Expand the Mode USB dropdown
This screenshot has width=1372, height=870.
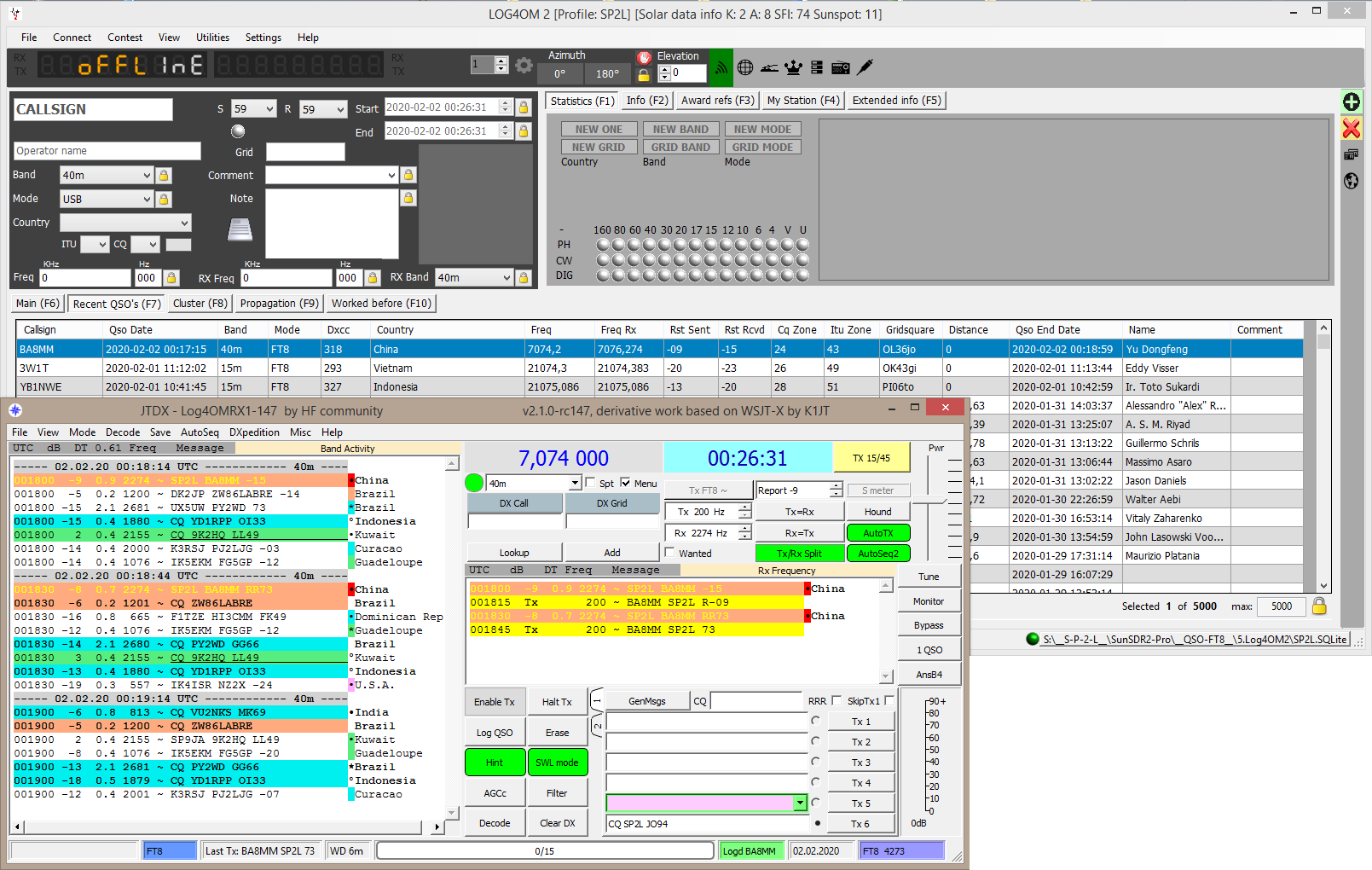click(x=147, y=199)
